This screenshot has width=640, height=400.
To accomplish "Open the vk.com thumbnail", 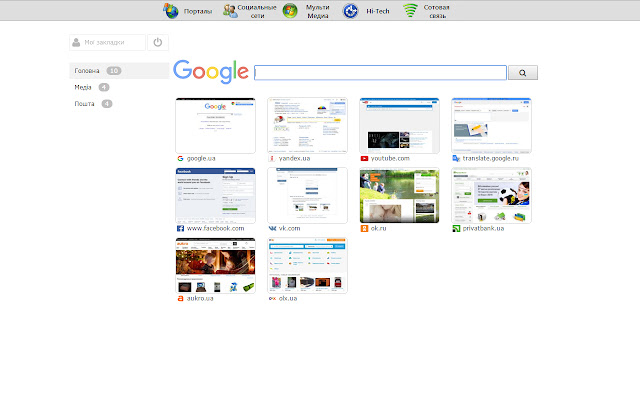I will pyautogui.click(x=307, y=196).
